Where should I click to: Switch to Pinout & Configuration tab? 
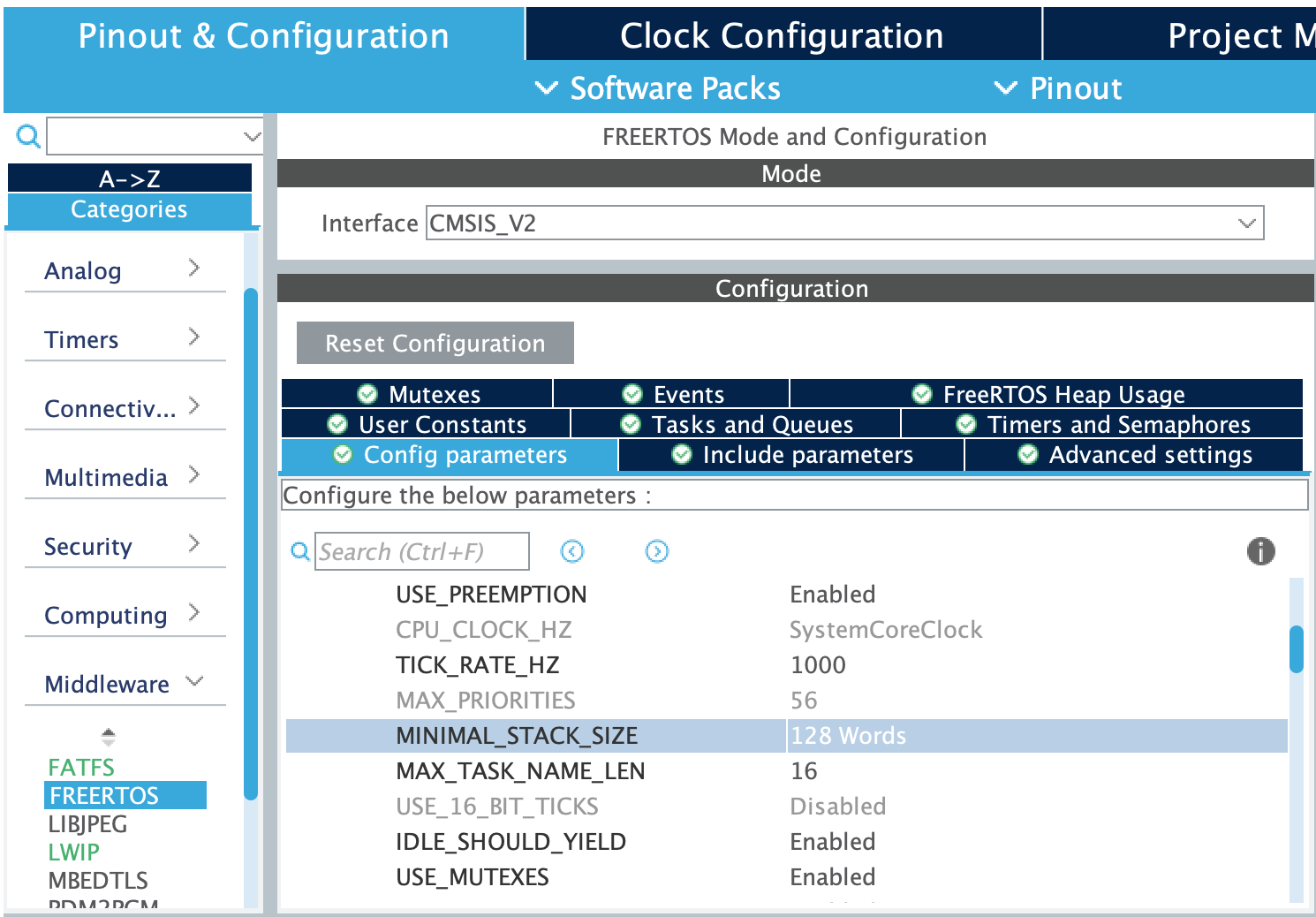coord(263,35)
